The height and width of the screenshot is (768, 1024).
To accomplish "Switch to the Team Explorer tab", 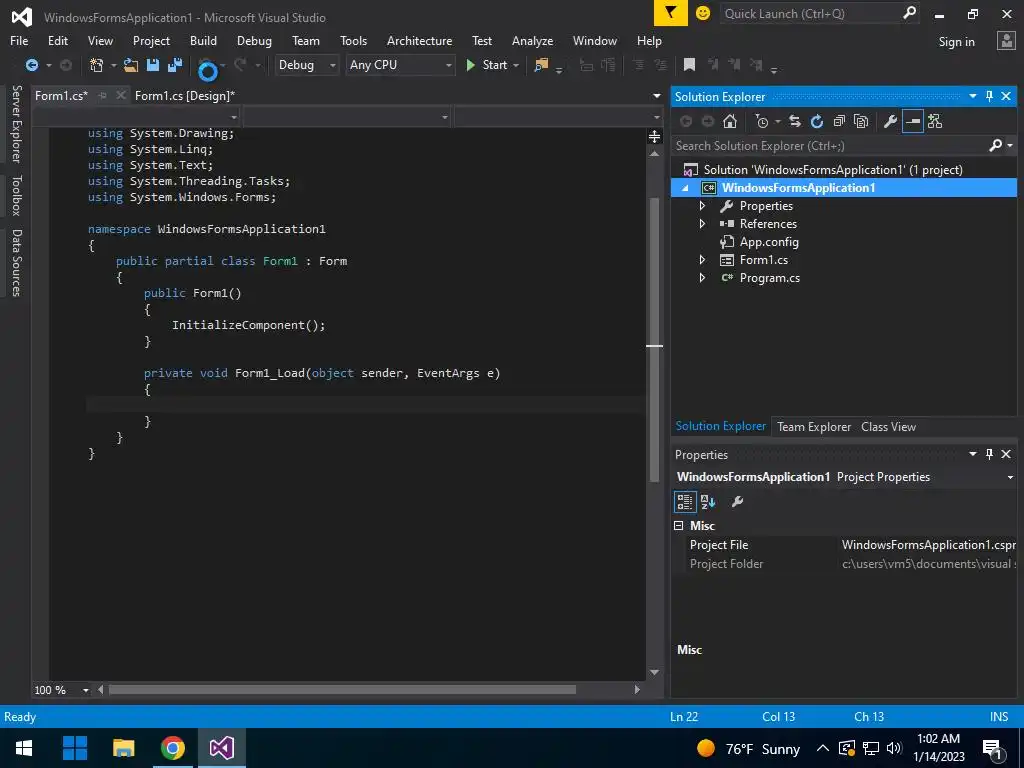I will (x=814, y=426).
